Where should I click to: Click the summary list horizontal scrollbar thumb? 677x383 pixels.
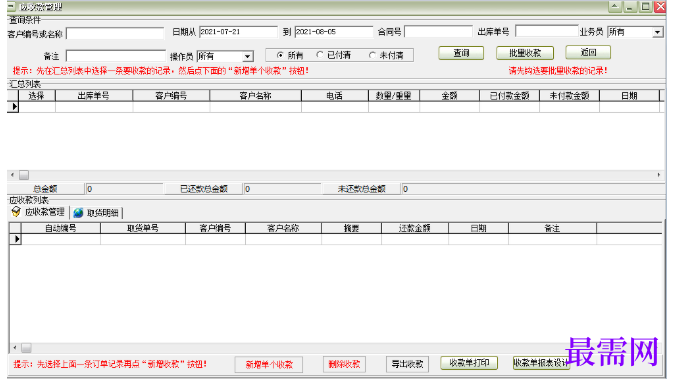[x=24, y=175]
